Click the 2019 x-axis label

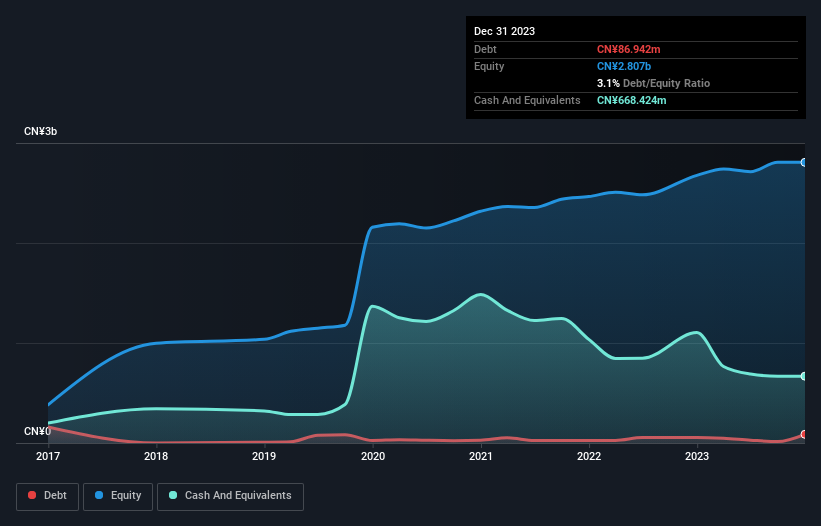tap(264, 456)
